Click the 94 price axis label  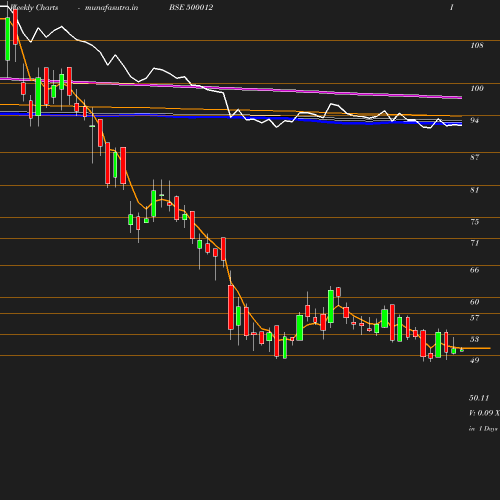(x=474, y=120)
